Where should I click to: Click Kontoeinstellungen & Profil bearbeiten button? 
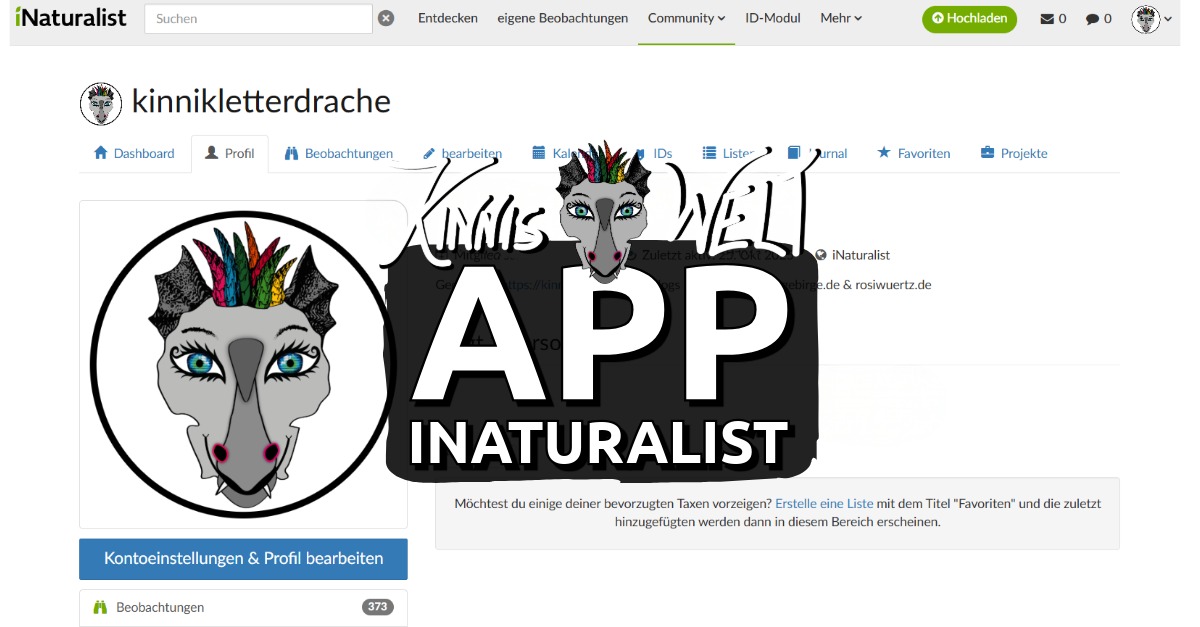point(243,559)
